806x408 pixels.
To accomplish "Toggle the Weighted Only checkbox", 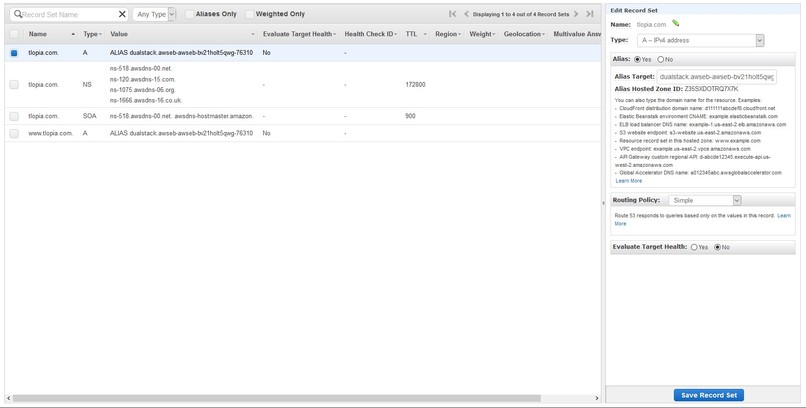I will point(250,14).
